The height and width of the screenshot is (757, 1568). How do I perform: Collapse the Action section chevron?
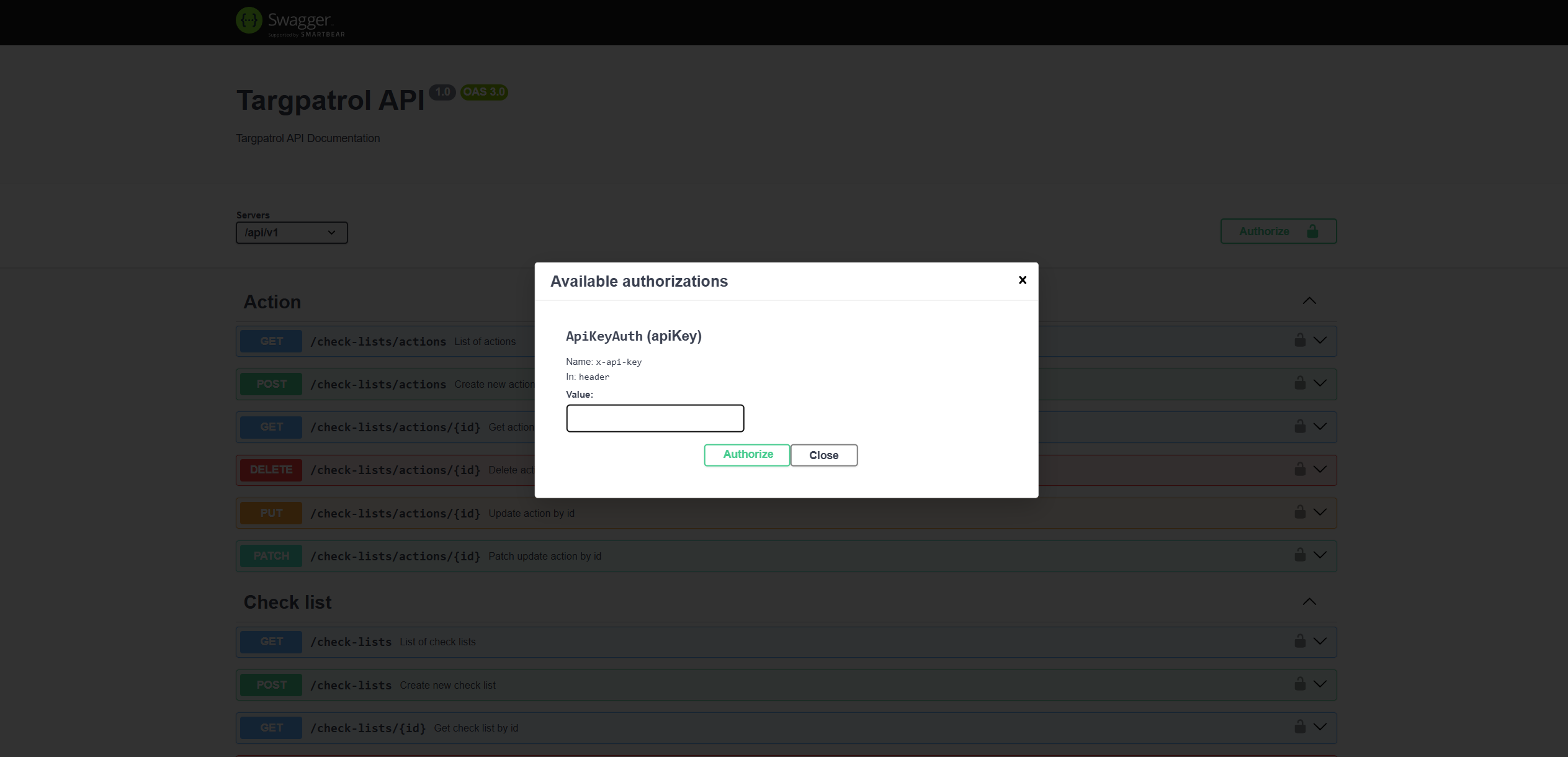pyautogui.click(x=1309, y=301)
